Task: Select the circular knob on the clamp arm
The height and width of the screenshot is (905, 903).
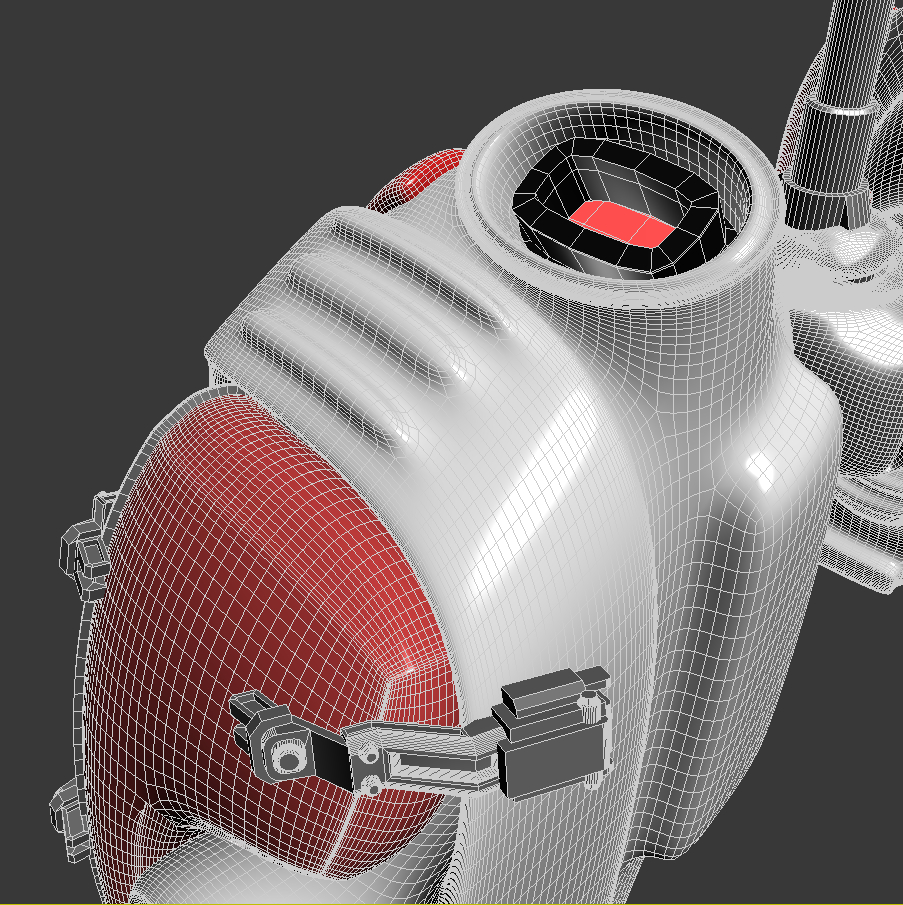Action: point(288,755)
